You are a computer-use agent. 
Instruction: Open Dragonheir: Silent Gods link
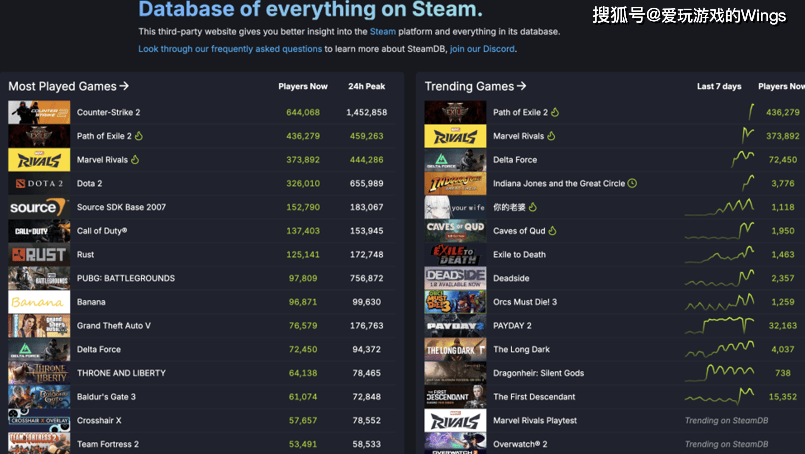[x=539, y=373]
